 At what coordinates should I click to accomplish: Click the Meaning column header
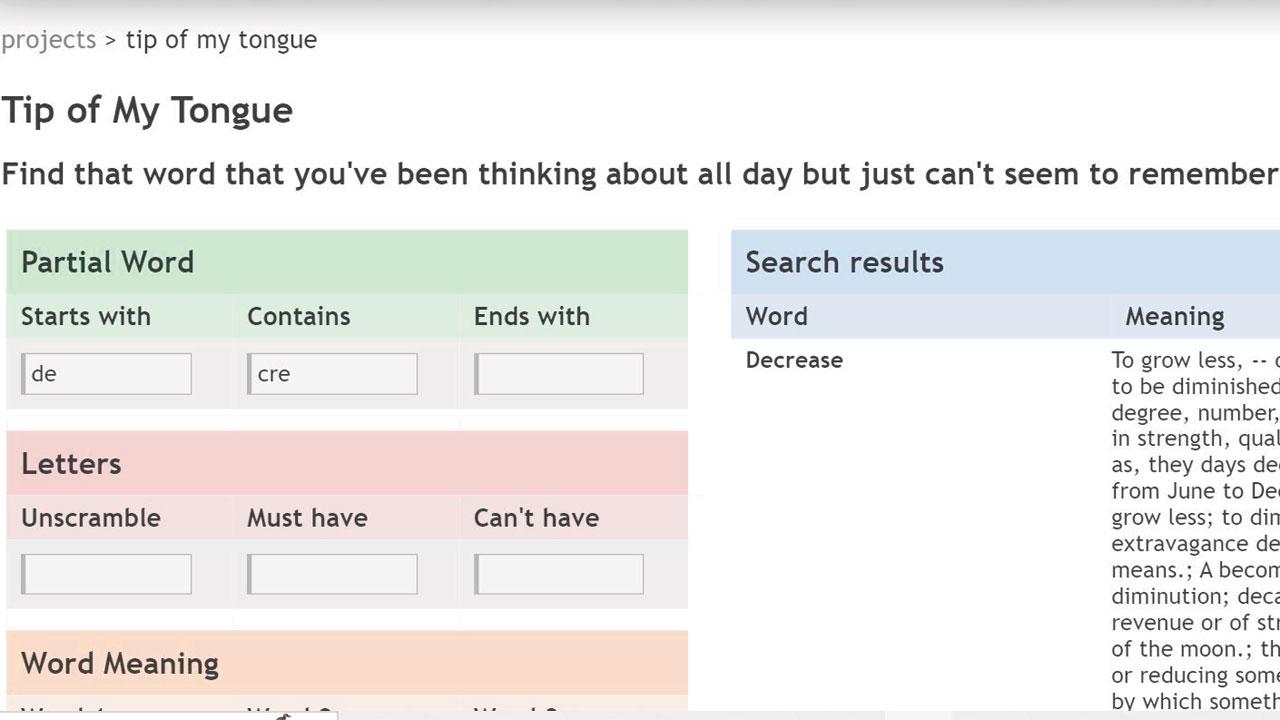coord(1174,316)
